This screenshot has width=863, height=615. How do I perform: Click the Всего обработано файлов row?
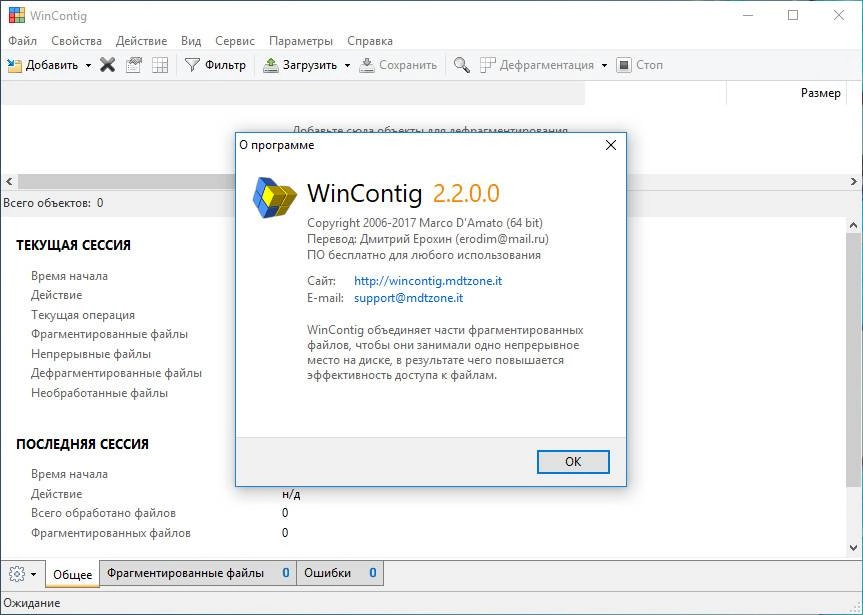pos(103,513)
